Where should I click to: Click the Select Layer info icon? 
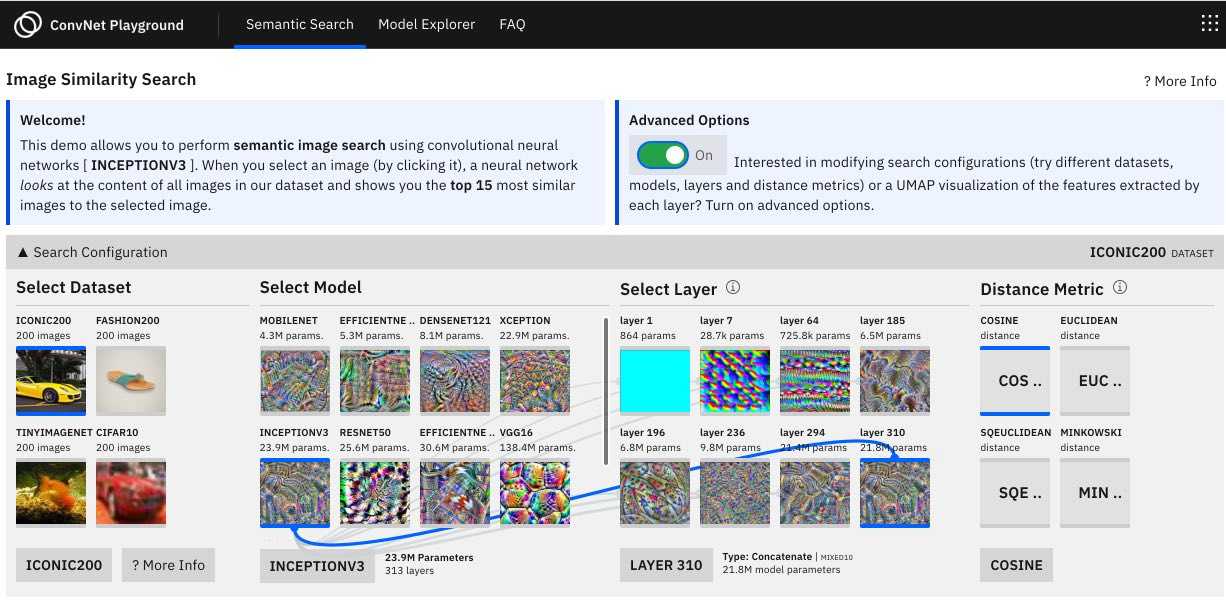(x=733, y=288)
